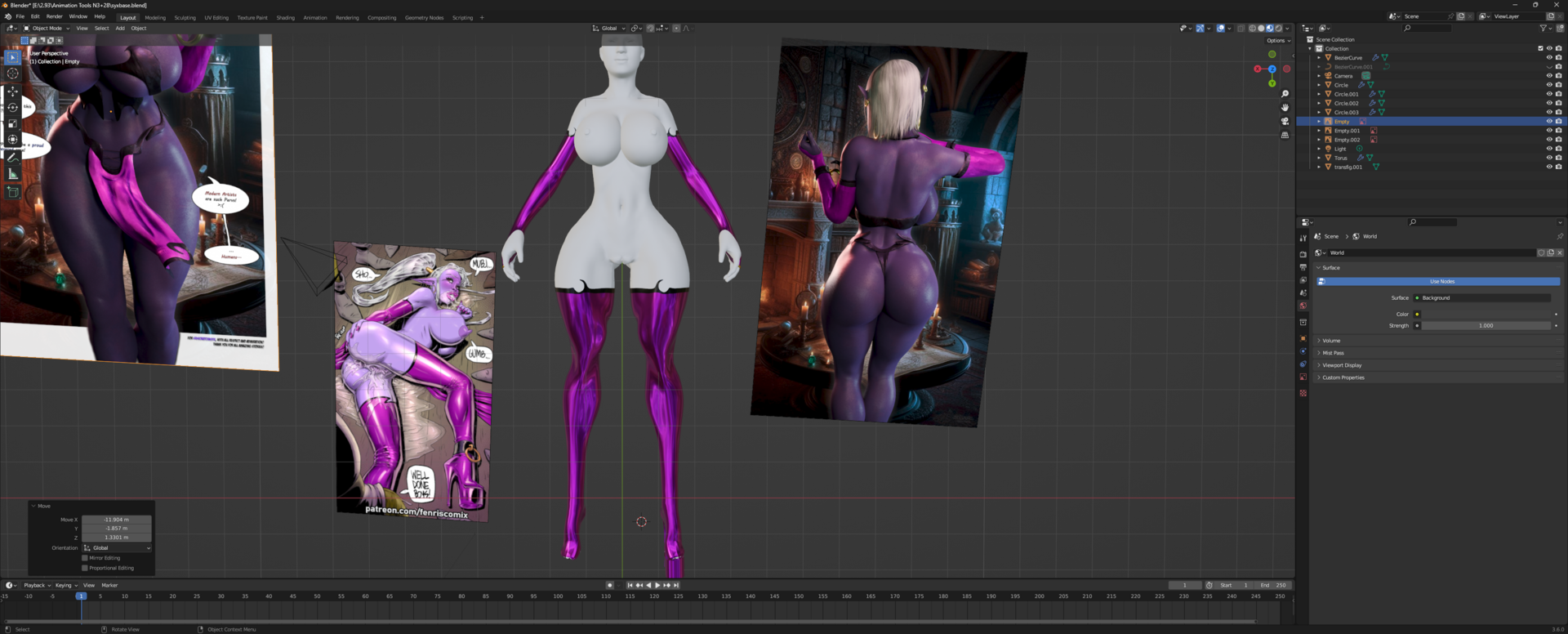Hide BezierCurve in the viewport
1568x634 pixels.
[x=1549, y=58]
